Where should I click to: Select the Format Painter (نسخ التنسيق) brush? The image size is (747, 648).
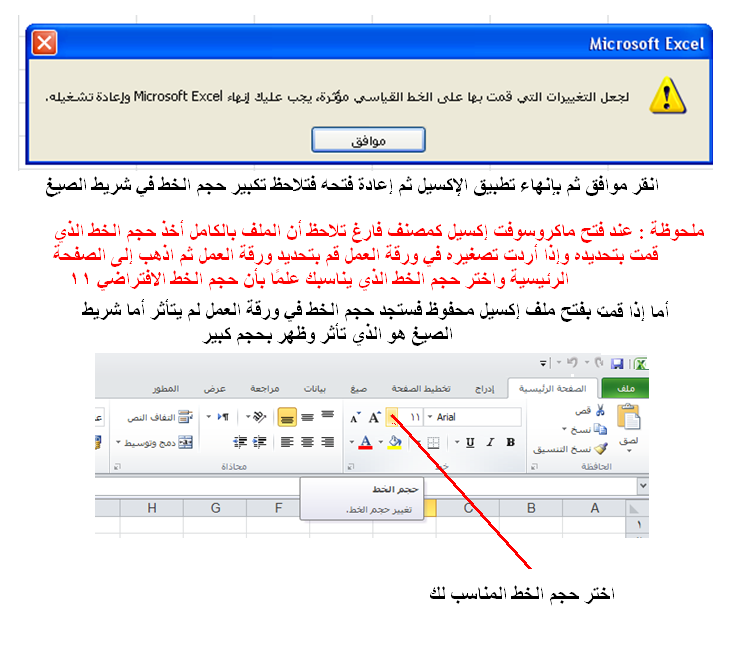pyautogui.click(x=601, y=448)
